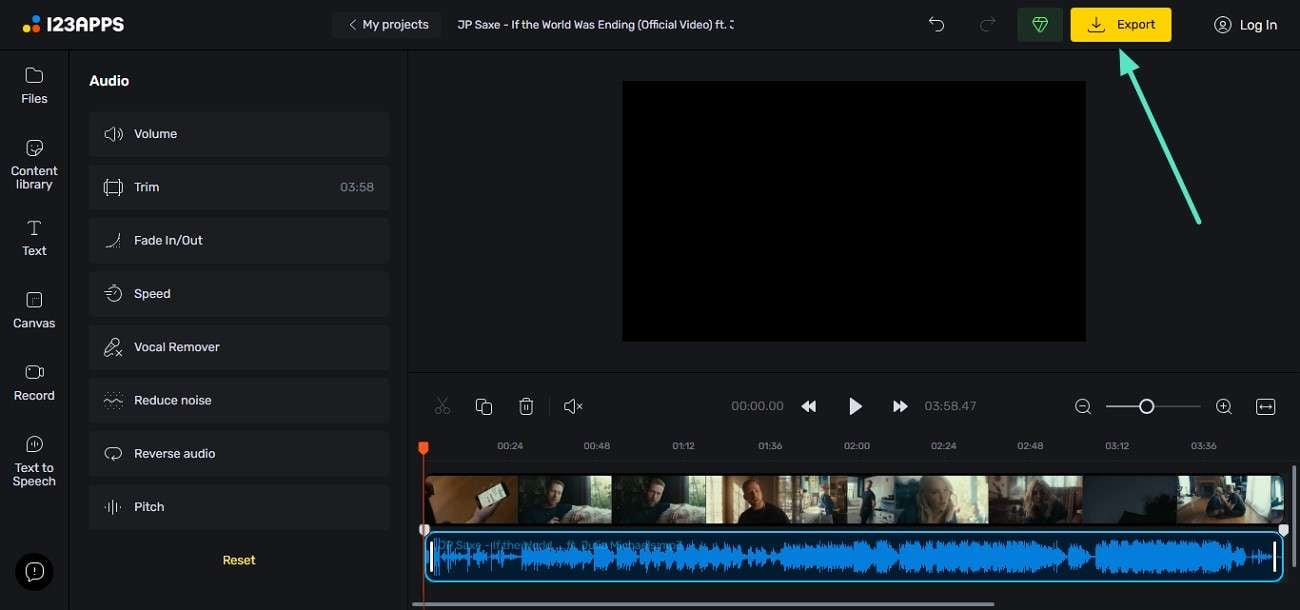Click the current time 00:00.00 display

pyautogui.click(x=757, y=406)
